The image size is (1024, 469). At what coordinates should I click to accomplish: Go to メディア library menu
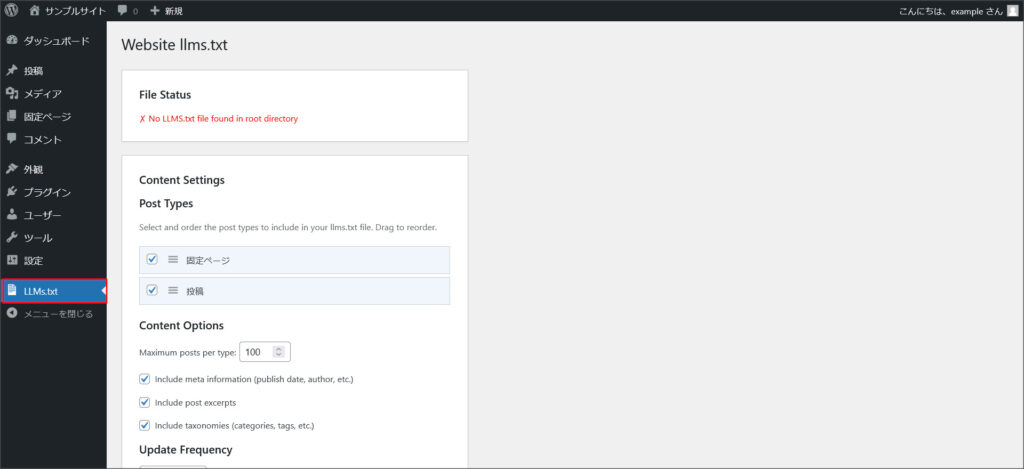(42, 94)
